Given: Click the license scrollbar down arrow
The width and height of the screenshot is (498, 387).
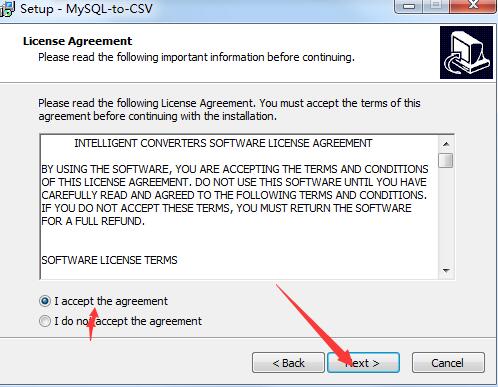Looking at the screenshot, I should tap(446, 270).
